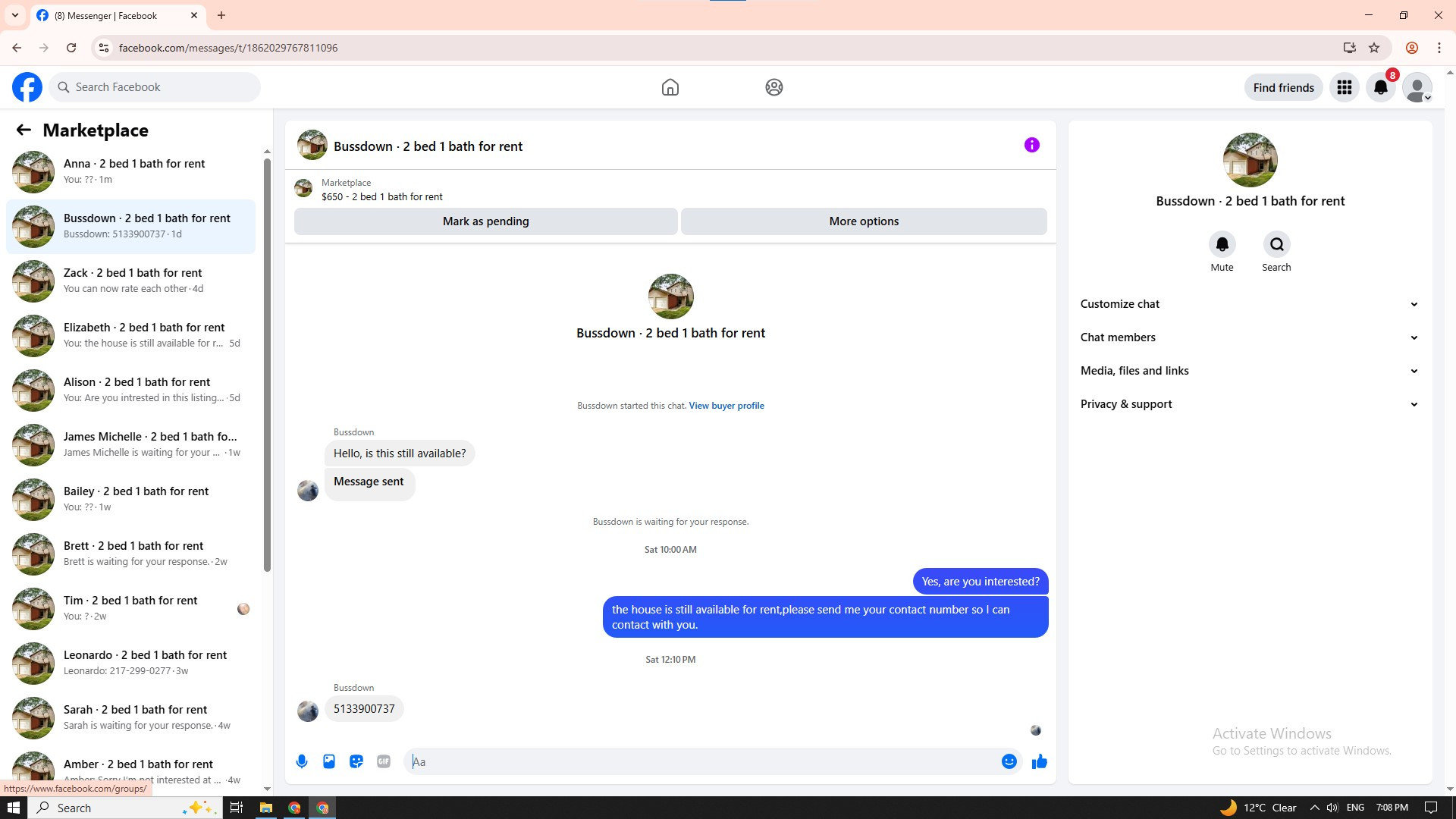The image size is (1456, 819).
Task: Click the purple conversation info icon
Action: (1031, 145)
